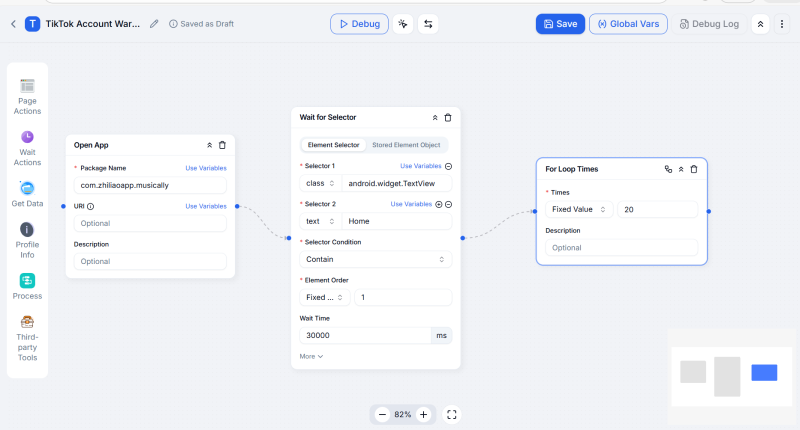
Task: Open the Selector Condition dropdown showing Contain
Action: click(375, 259)
